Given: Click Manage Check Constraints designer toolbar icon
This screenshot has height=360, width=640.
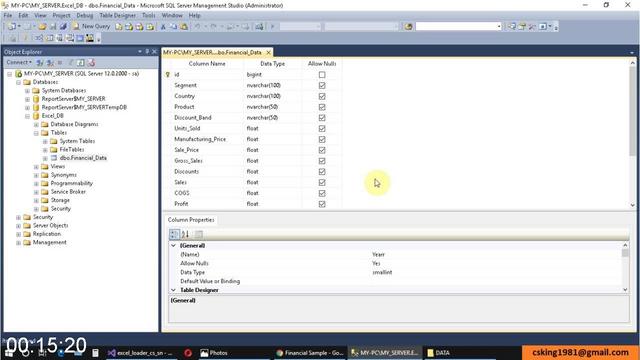Looking at the screenshot, I should click(80, 38).
